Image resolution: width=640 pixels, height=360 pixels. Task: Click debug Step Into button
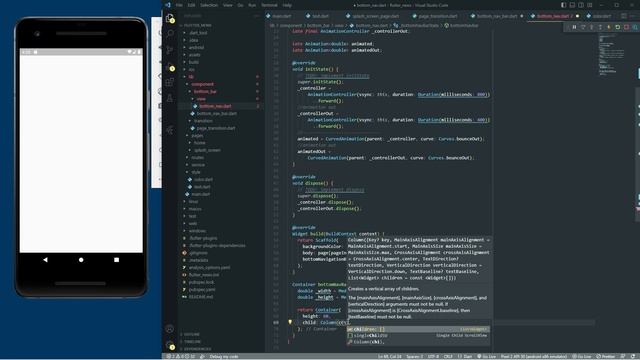[x=591, y=27]
